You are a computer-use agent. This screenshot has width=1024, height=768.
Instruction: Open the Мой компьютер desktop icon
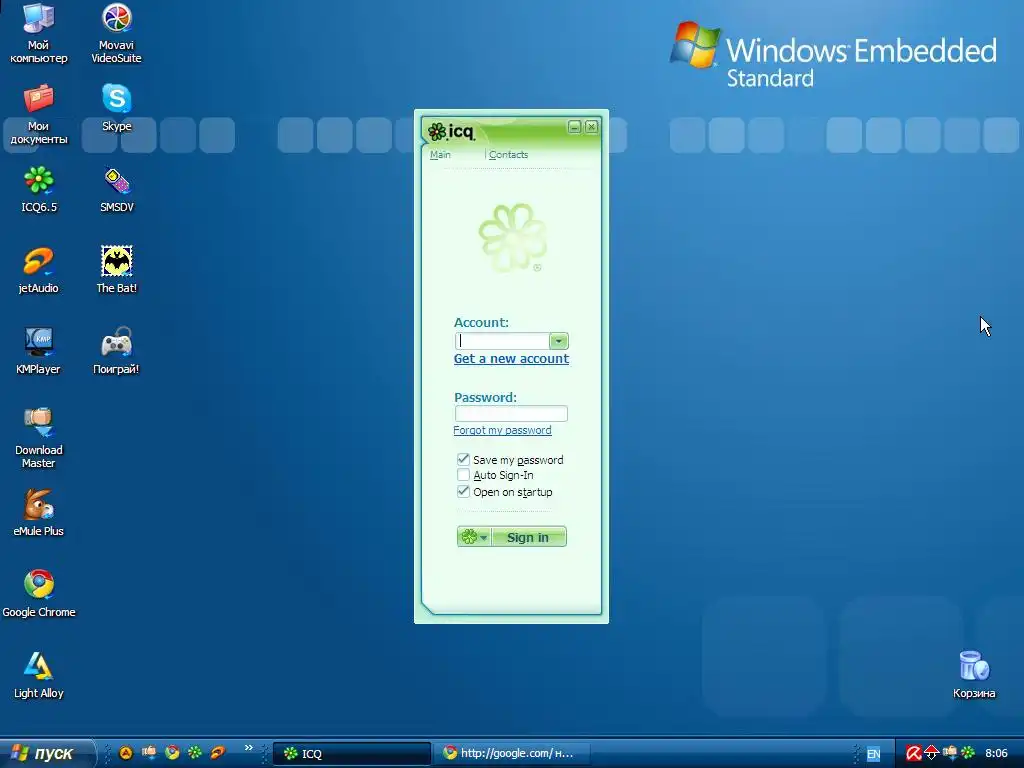coord(39,33)
